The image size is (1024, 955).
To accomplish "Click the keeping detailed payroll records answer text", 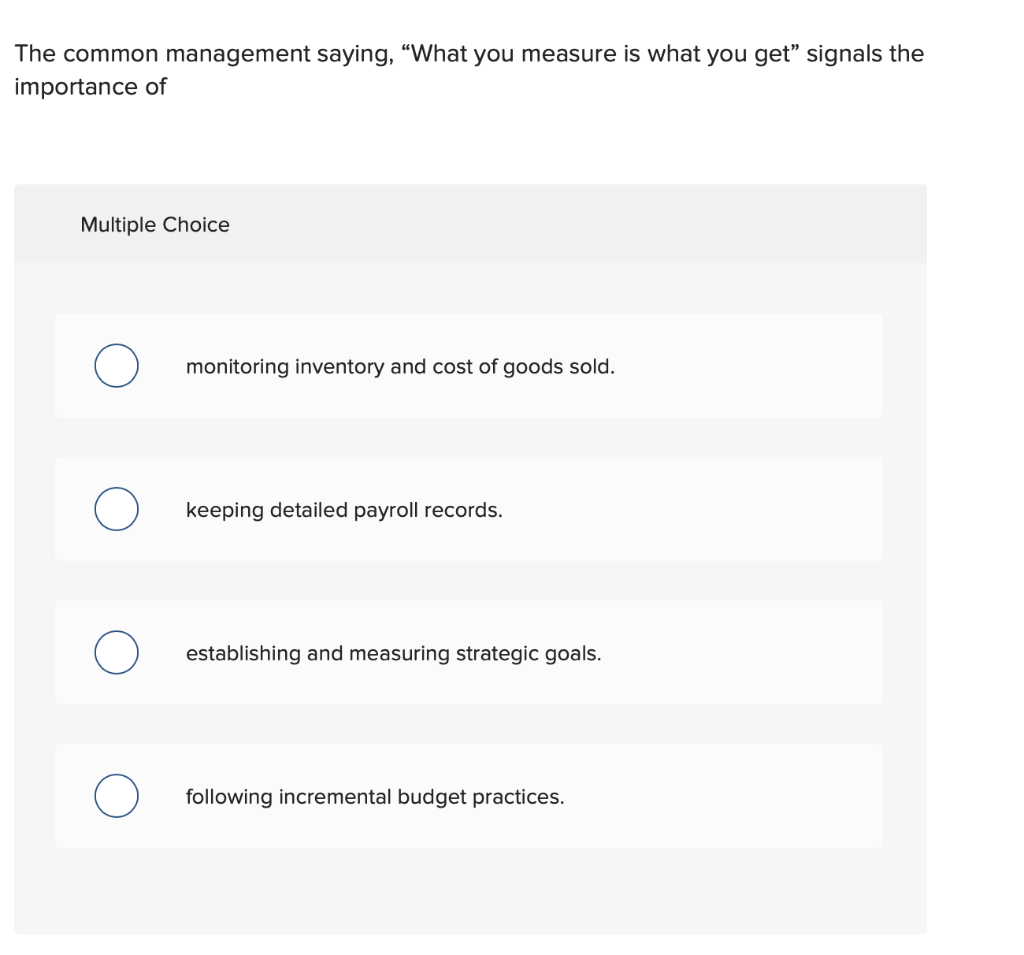I will point(344,510).
